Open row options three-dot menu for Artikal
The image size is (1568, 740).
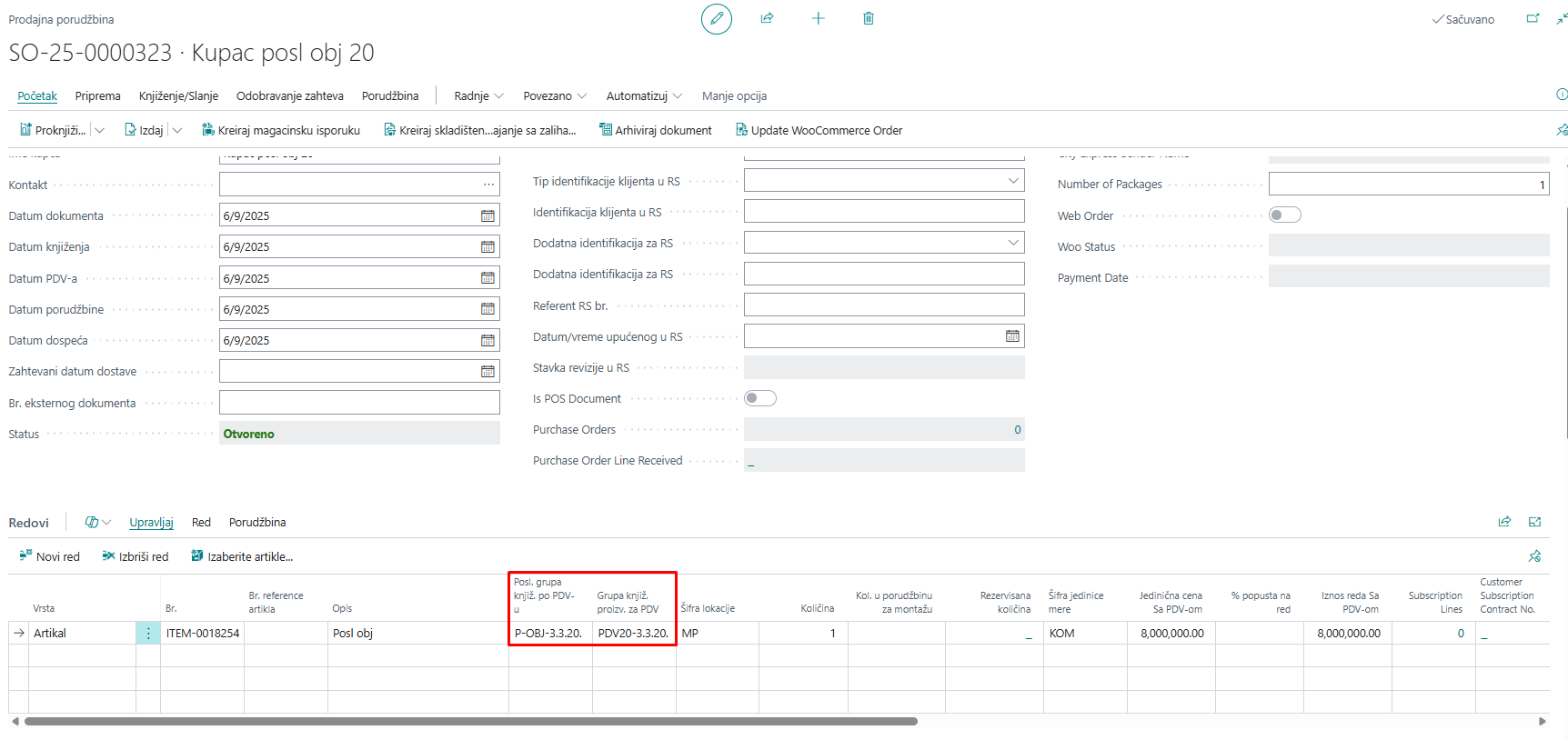point(148,634)
